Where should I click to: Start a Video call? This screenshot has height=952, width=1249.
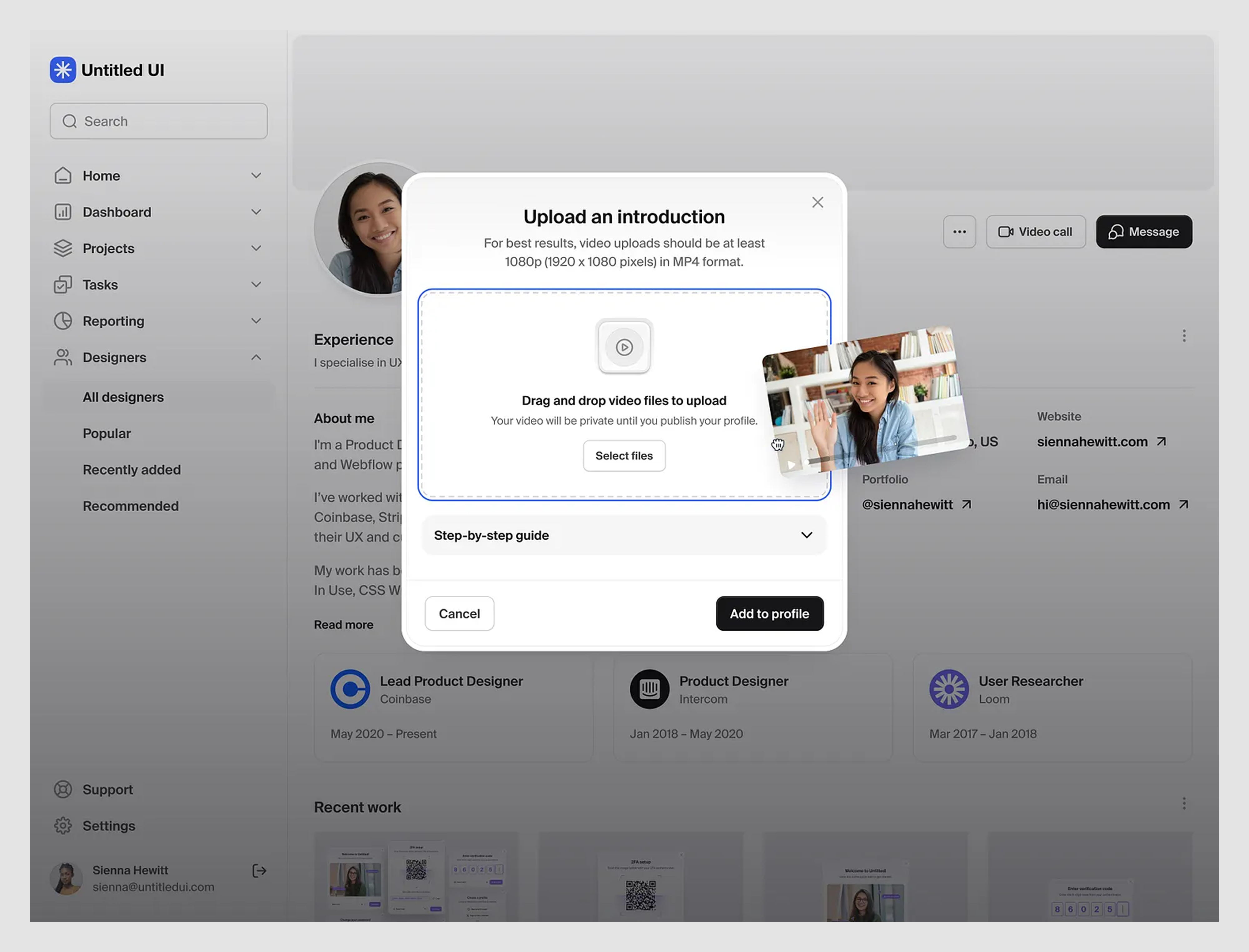[x=1035, y=232]
